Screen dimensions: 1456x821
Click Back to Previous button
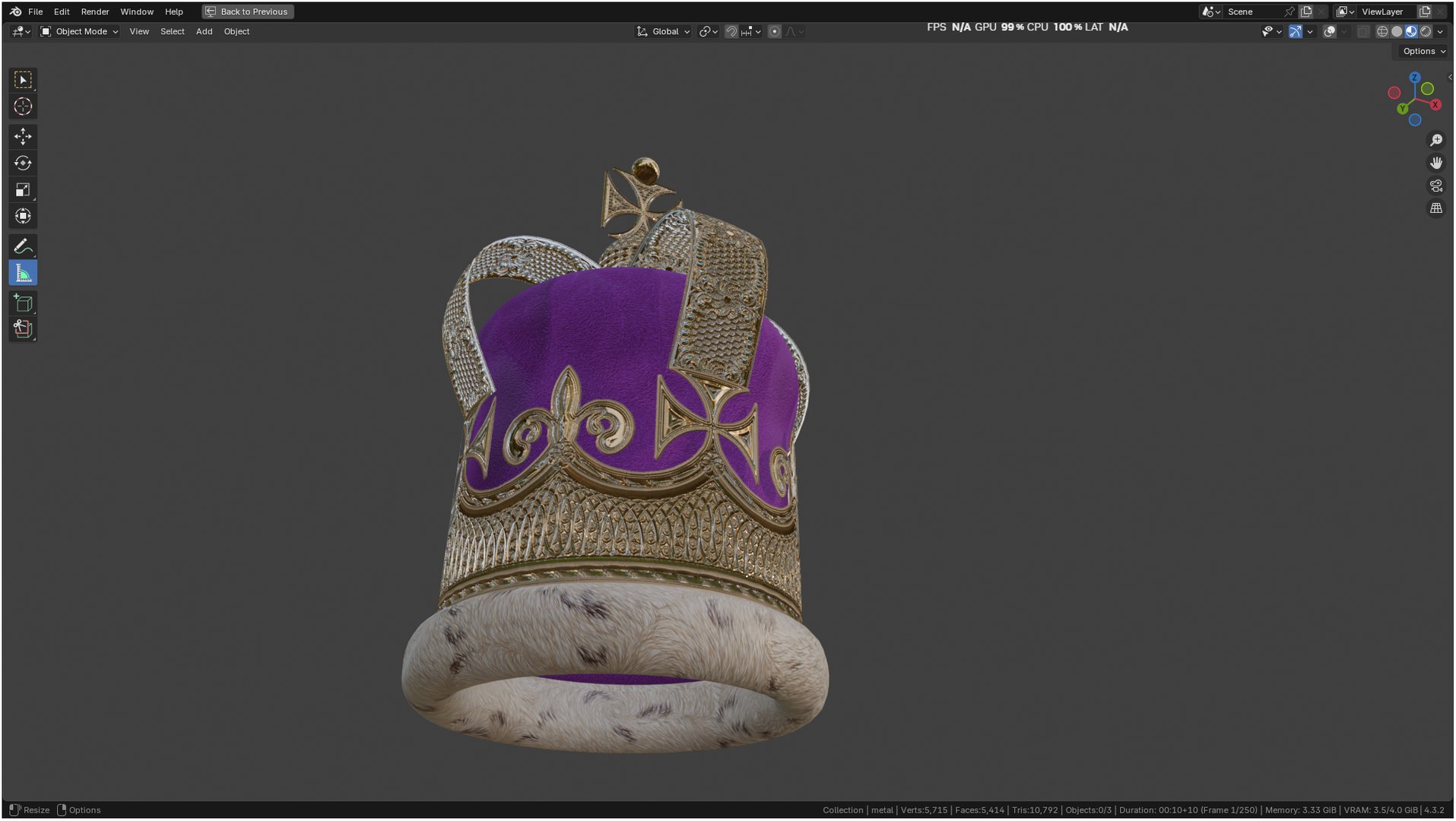click(x=248, y=11)
